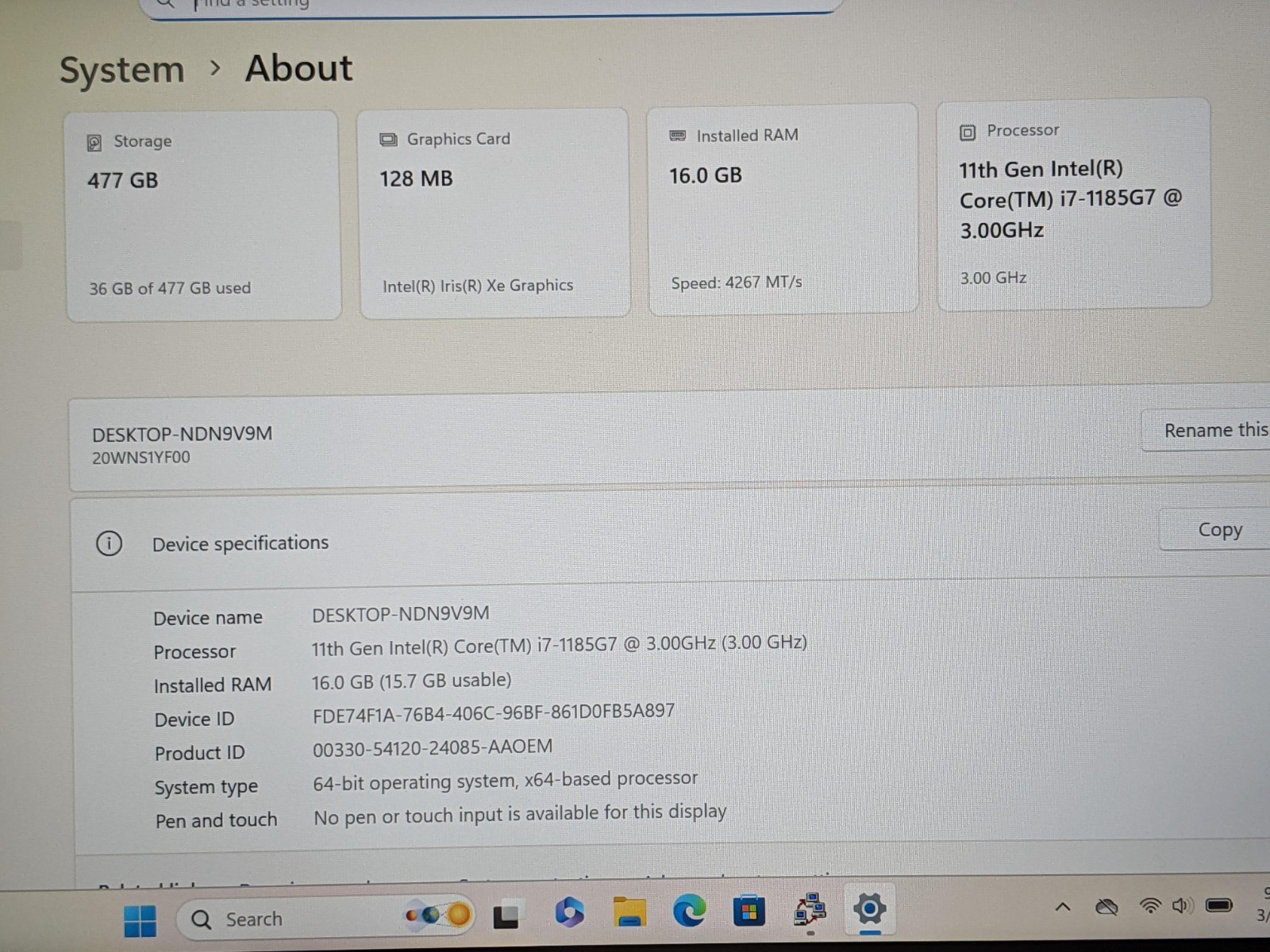This screenshot has width=1270, height=952.
Task: Open the Processor i7-1185G7 card
Action: pos(1074,204)
